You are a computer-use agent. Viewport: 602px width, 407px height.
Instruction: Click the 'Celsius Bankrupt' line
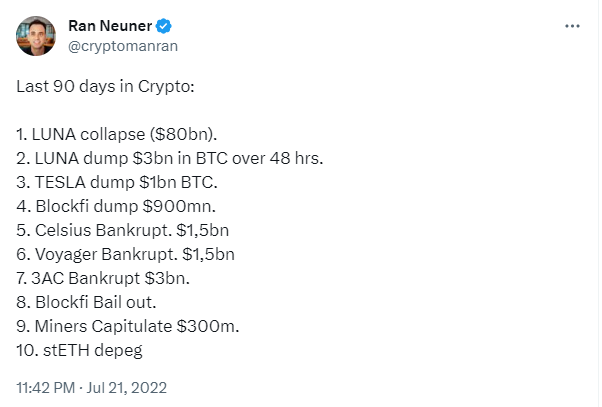(122, 230)
